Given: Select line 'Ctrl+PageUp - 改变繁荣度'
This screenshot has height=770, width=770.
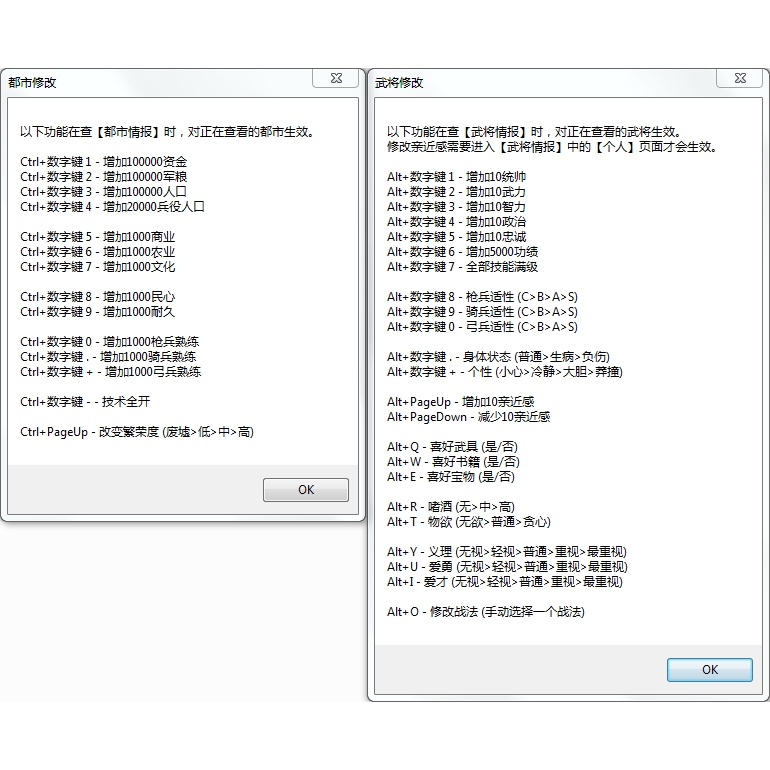Looking at the screenshot, I should (137, 432).
